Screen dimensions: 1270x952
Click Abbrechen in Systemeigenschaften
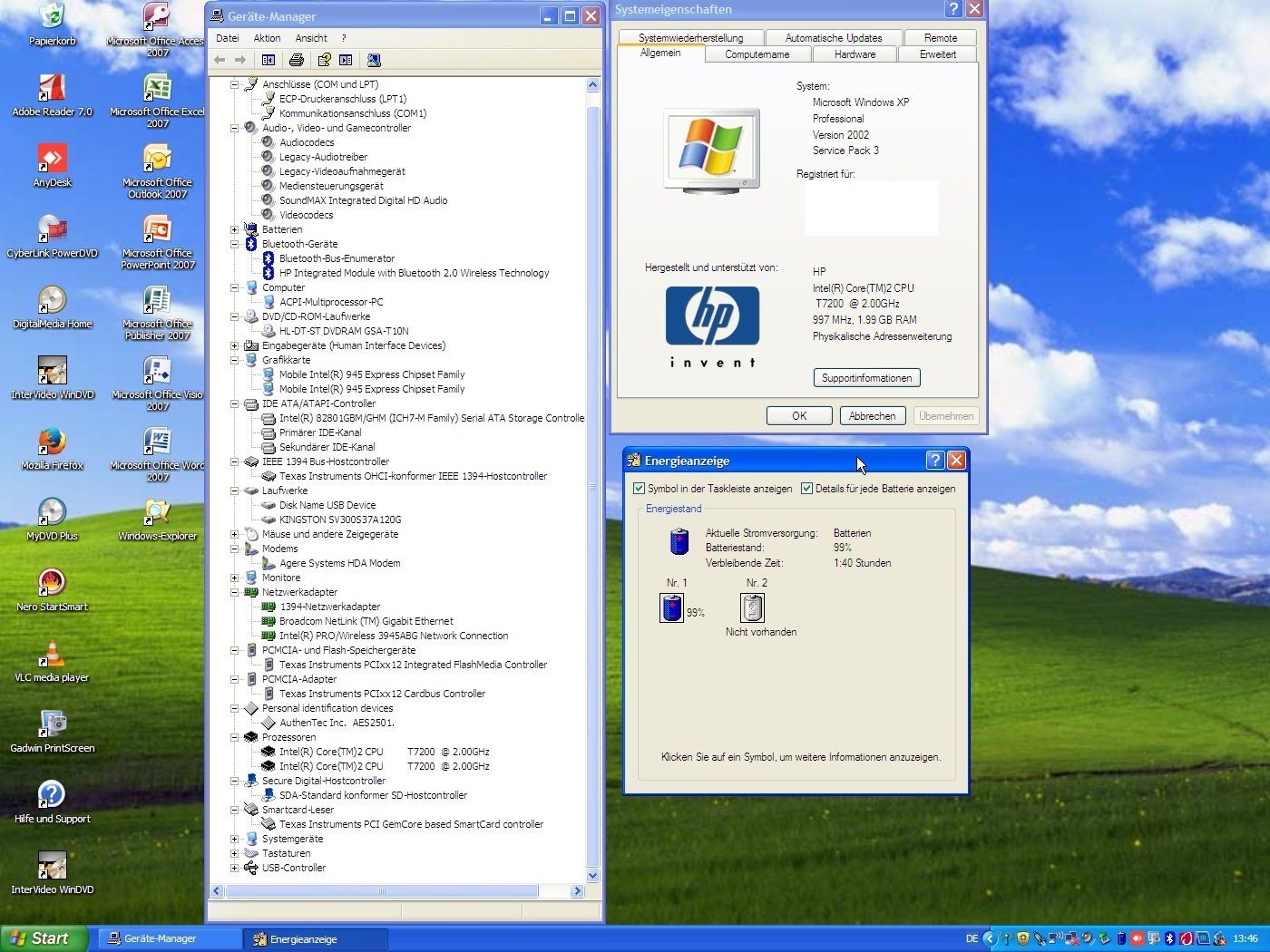pyautogui.click(x=873, y=416)
